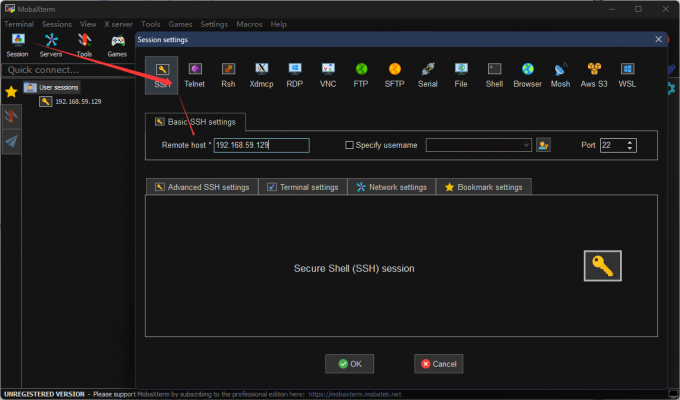Pick the Xdmcp session type
This screenshot has height=400, width=680.
coord(262,75)
